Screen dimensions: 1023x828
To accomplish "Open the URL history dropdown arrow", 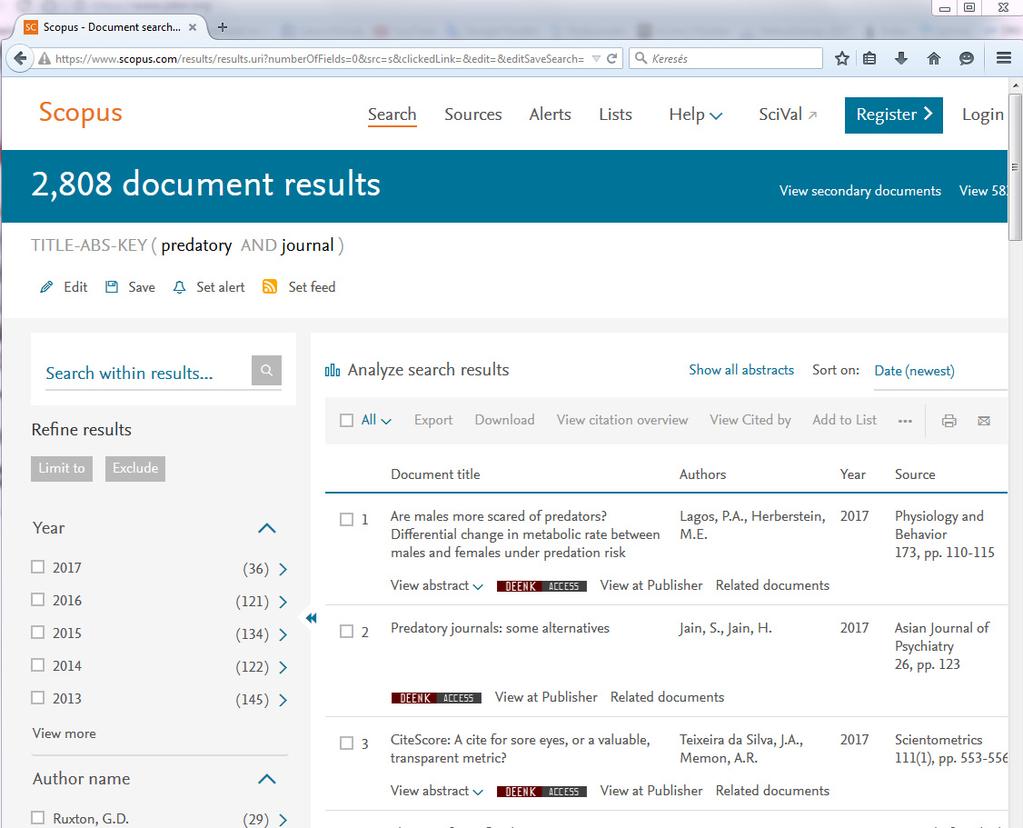I will [x=596, y=59].
